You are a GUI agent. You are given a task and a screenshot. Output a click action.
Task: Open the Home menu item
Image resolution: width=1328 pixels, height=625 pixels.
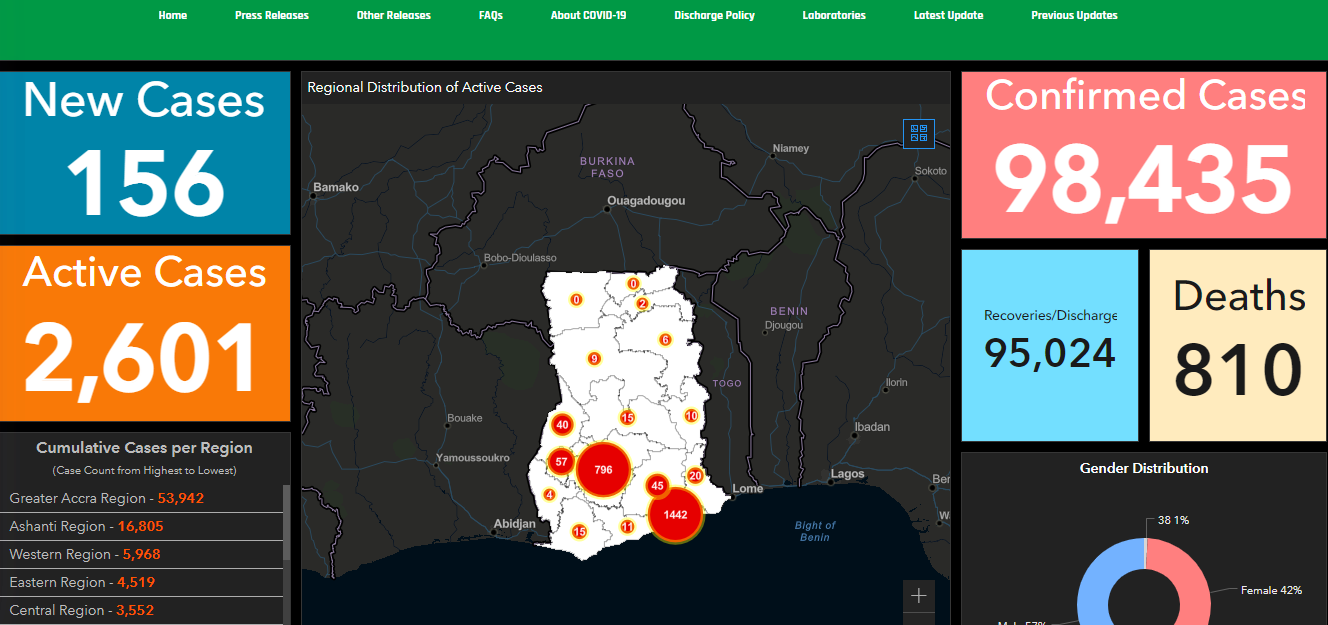pyautogui.click(x=173, y=16)
